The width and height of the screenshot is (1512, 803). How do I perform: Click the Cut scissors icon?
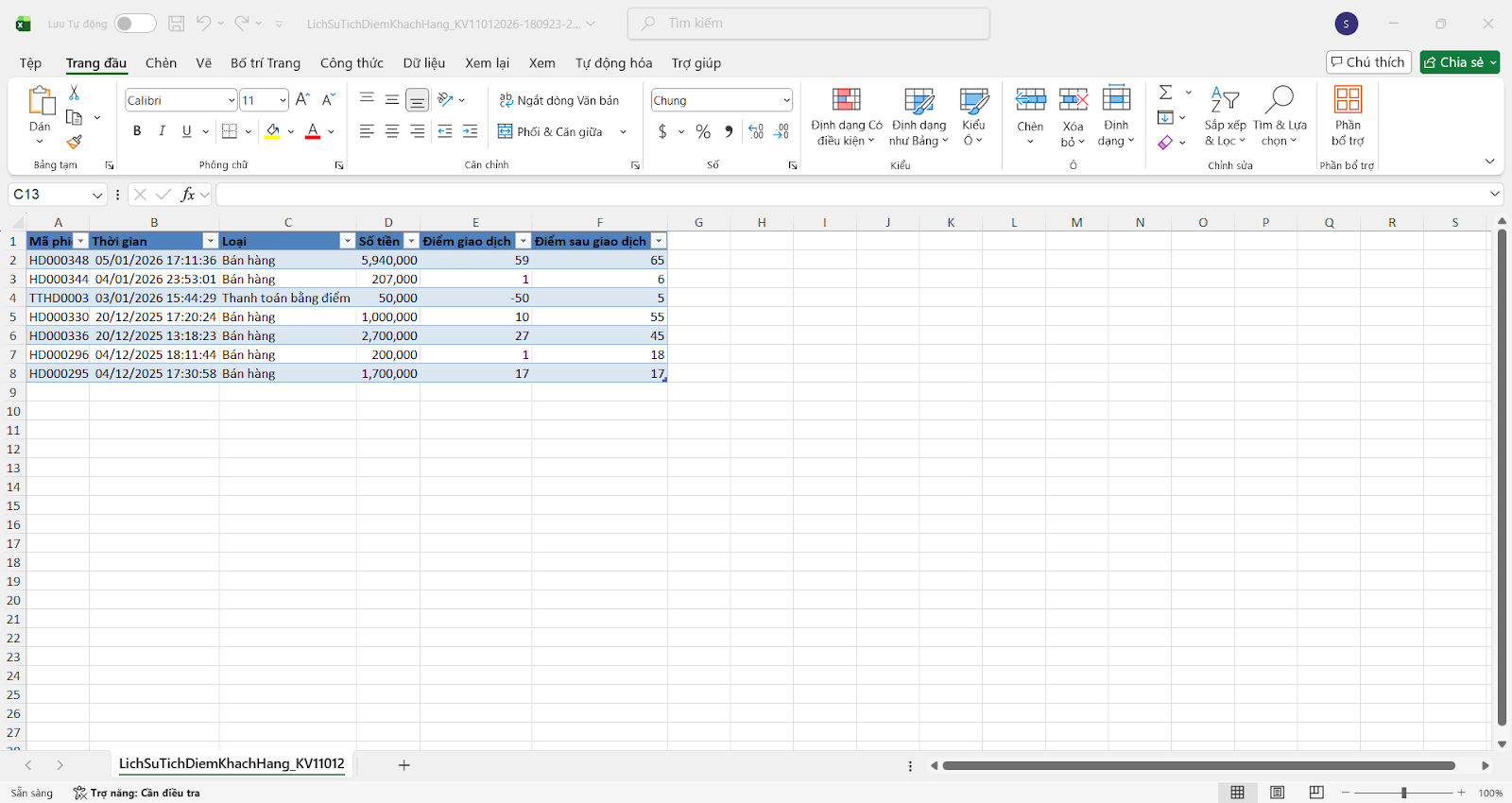(x=74, y=93)
